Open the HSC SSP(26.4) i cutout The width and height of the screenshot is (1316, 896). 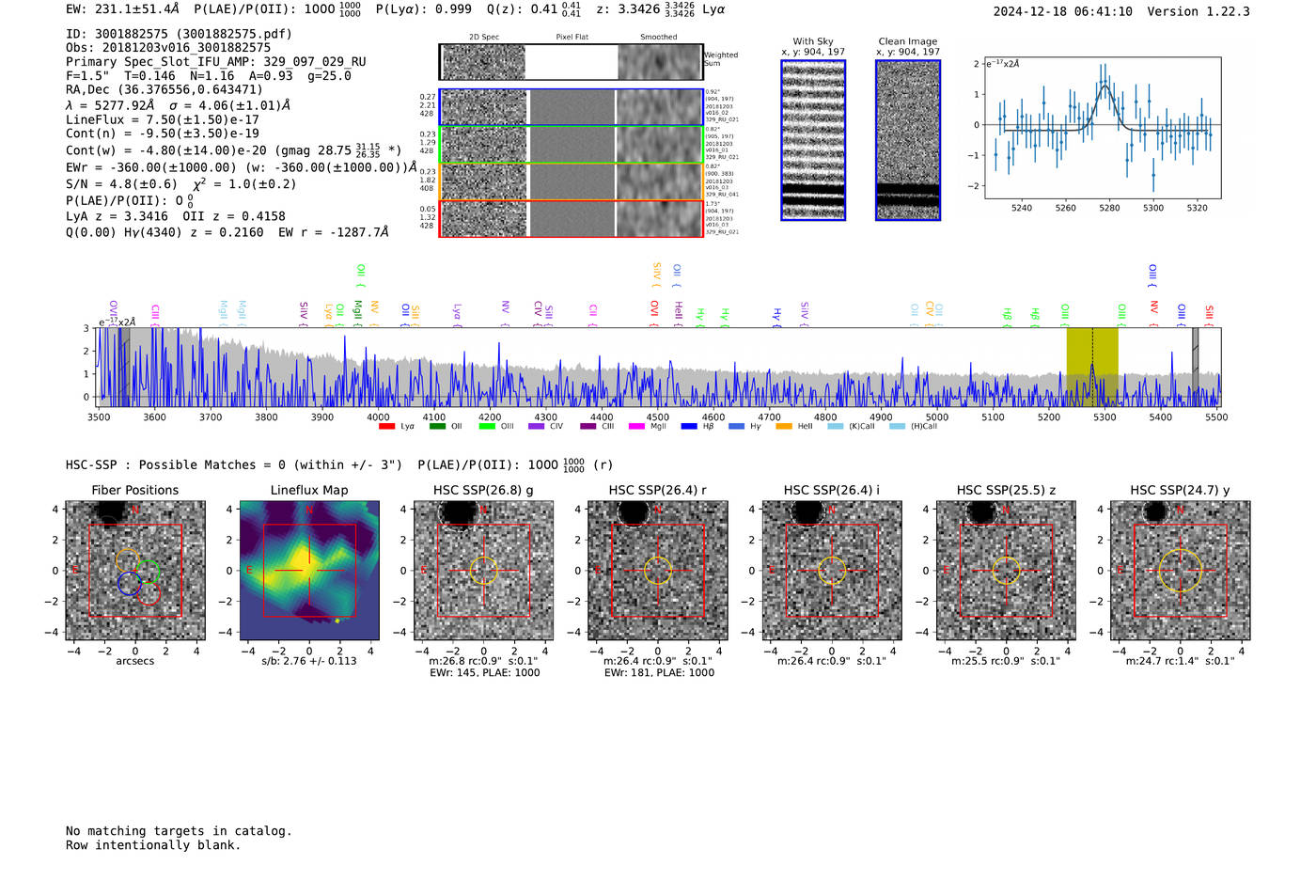tap(832, 570)
